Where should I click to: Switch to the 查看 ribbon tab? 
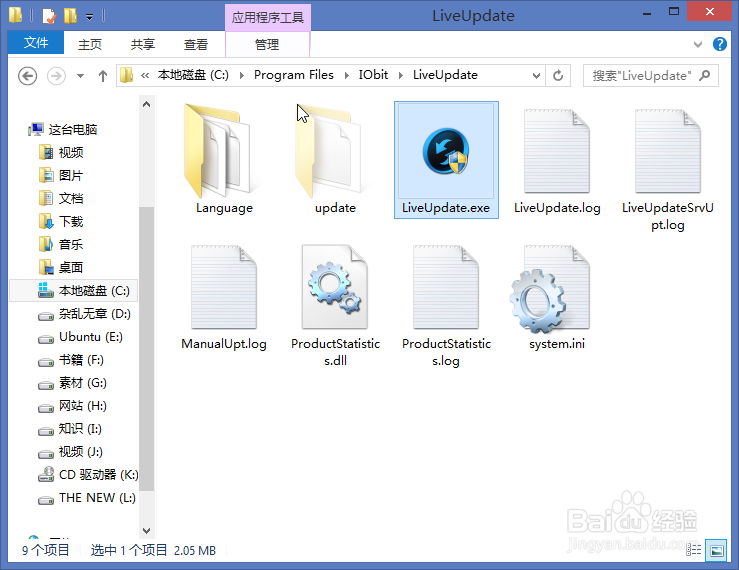[196, 44]
